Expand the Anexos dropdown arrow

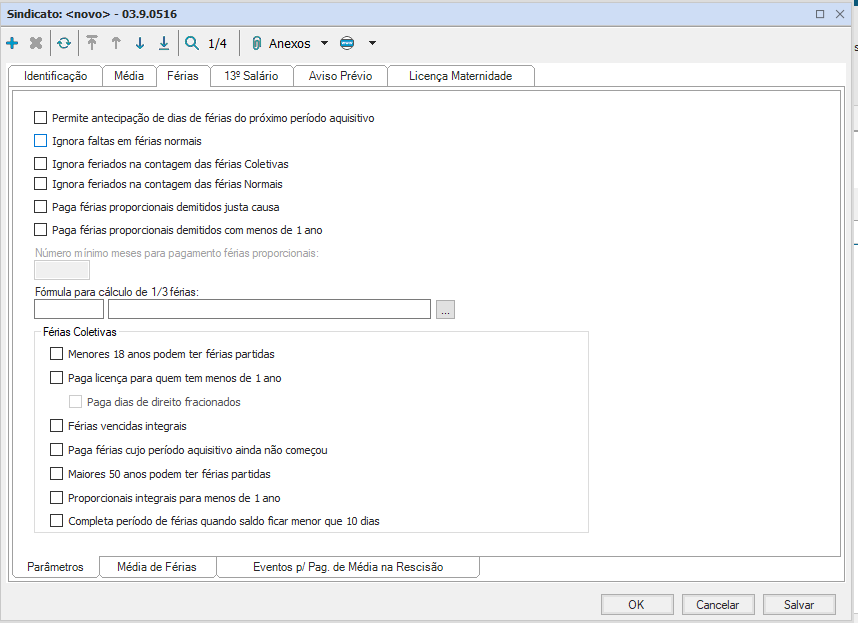tap(324, 43)
